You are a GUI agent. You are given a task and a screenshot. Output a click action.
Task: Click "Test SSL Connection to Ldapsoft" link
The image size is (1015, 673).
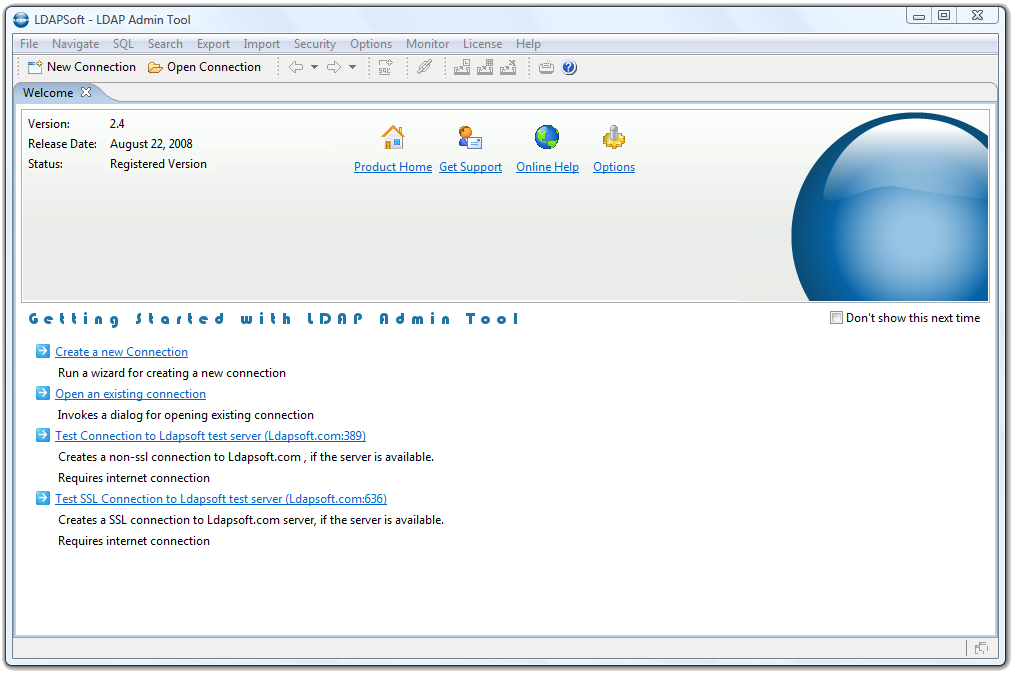point(221,499)
